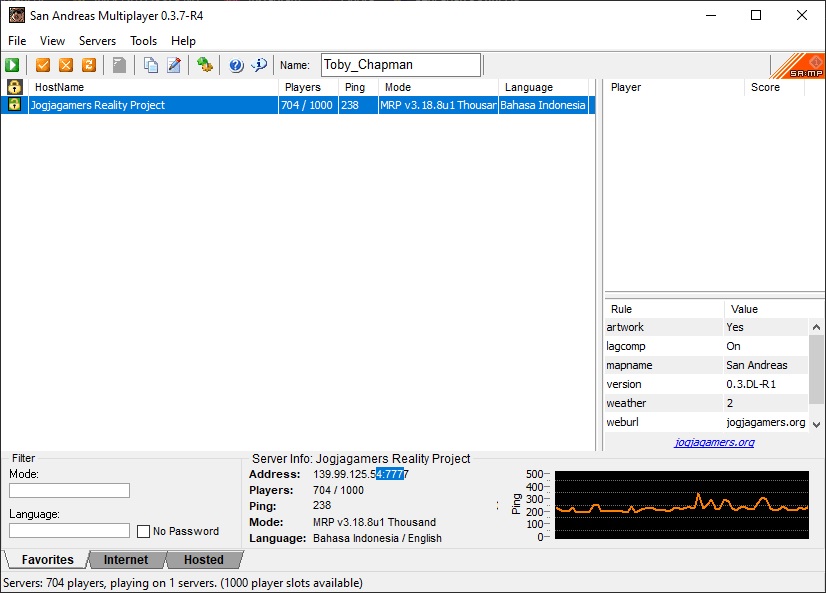
Task: Click the ping history graph
Action: [682, 505]
